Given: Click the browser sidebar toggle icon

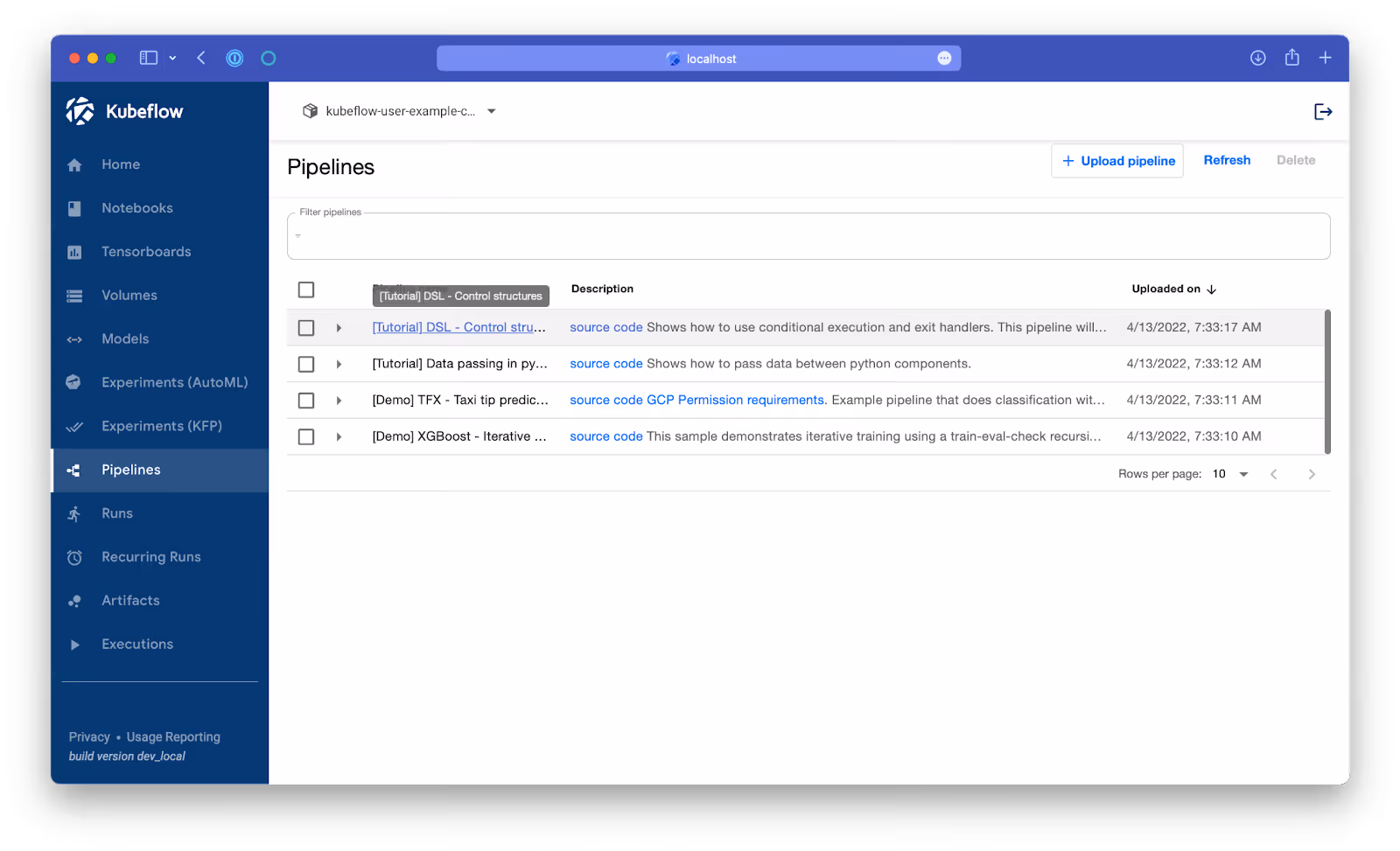Looking at the screenshot, I should (149, 58).
